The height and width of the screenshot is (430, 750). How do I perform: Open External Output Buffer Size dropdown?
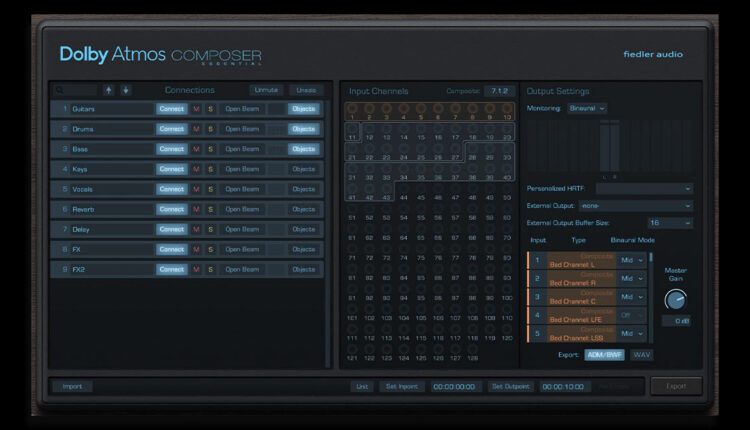tap(669, 223)
